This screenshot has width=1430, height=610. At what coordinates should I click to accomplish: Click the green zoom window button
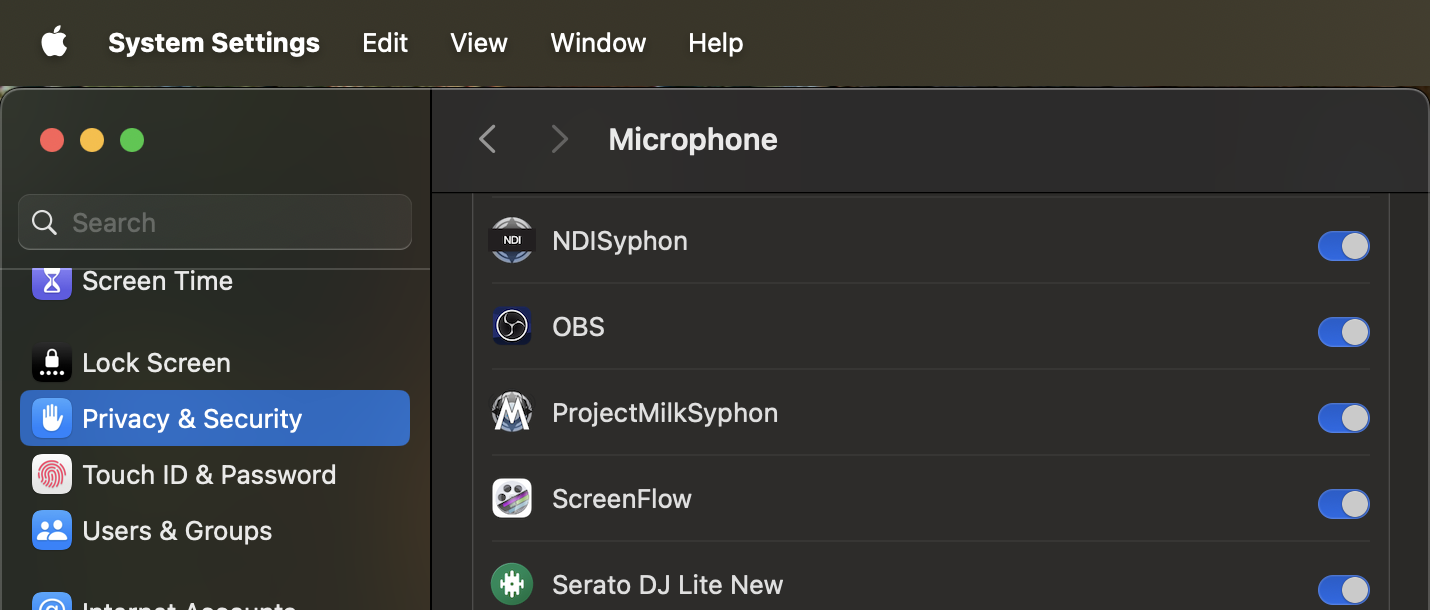click(132, 140)
